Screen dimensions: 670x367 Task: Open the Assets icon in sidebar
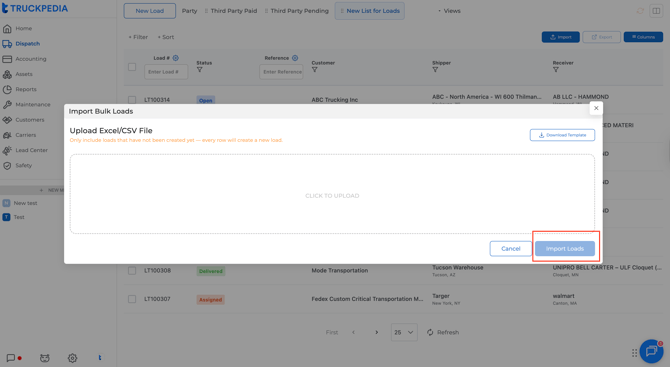[x=7, y=74]
